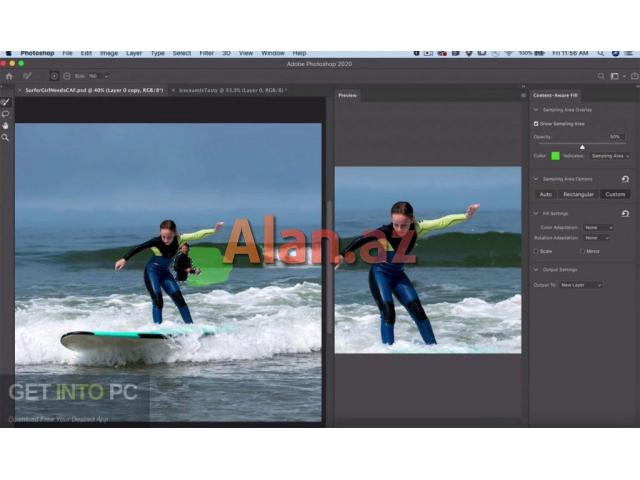Click the brush Size value field
640x480 pixels.
coord(93,76)
